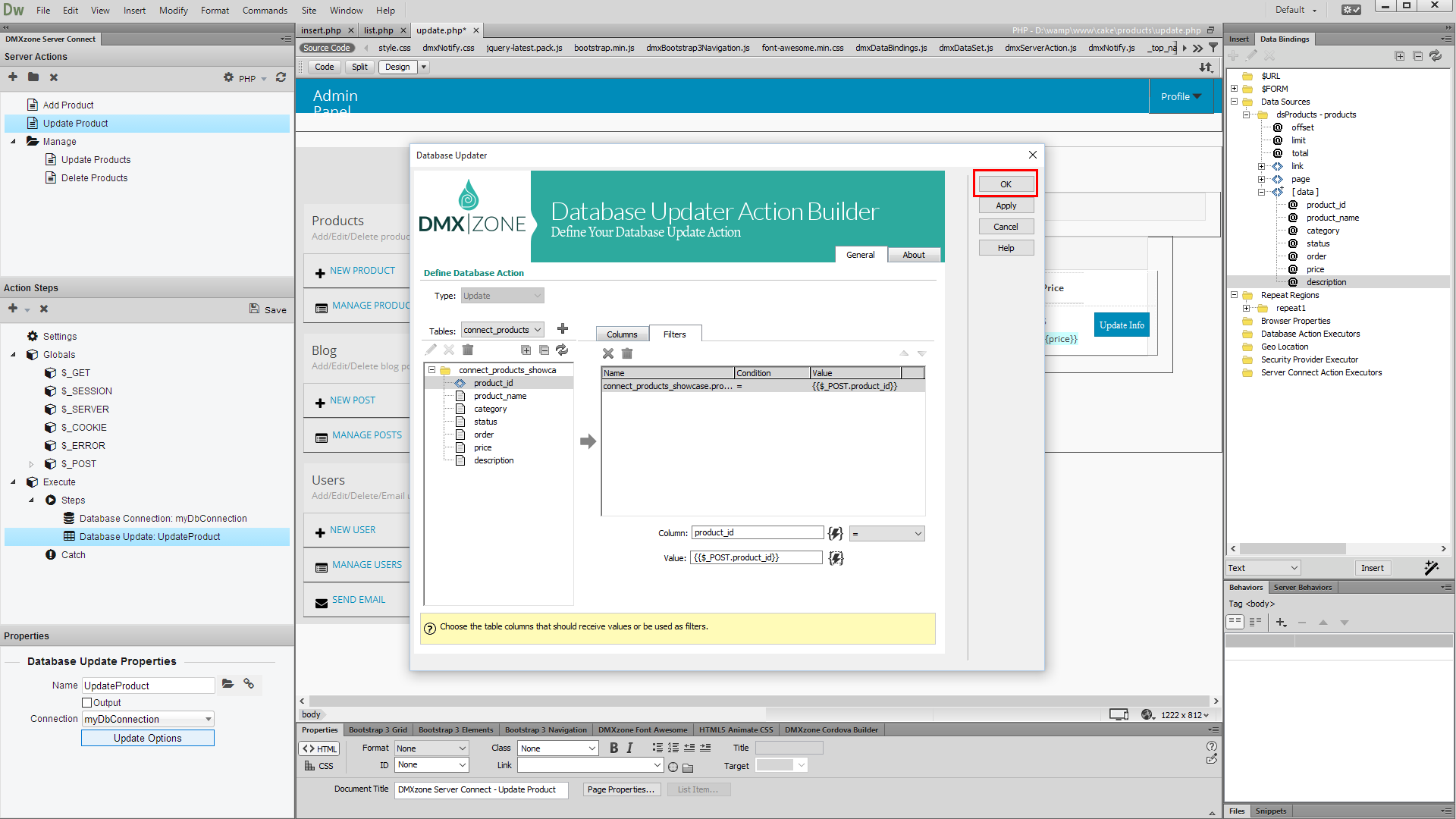This screenshot has height=819, width=1456.
Task: Click the Split view button
Action: [x=359, y=67]
